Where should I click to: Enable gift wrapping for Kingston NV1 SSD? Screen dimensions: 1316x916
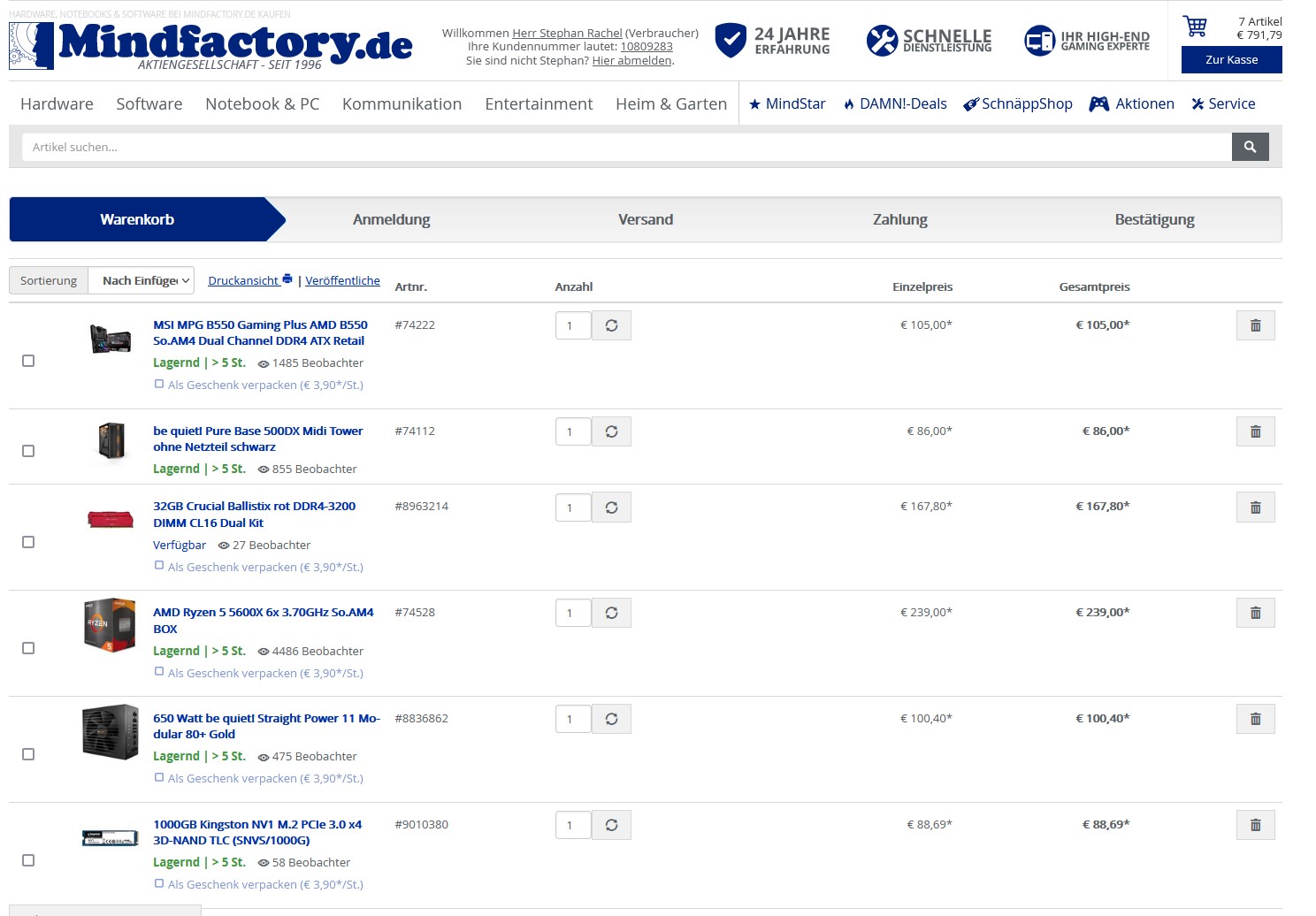[159, 883]
